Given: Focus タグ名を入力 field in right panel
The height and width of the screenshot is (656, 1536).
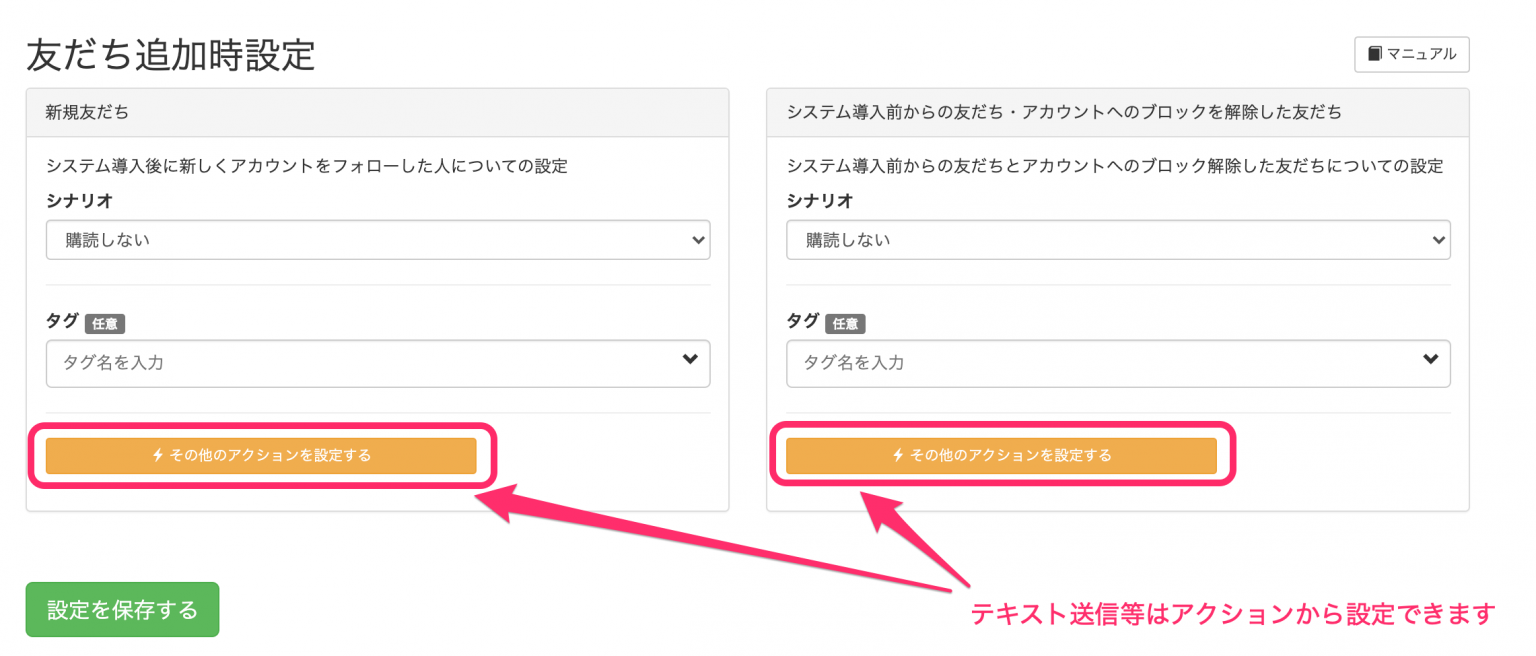Looking at the screenshot, I should [x=1118, y=363].
